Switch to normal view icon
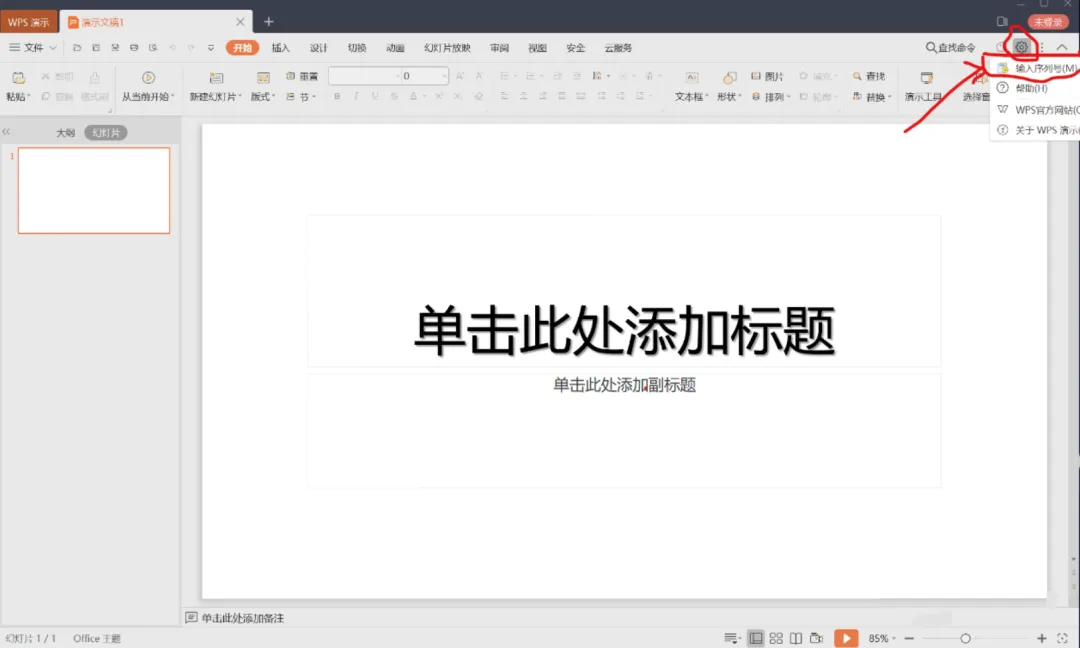1080x648 pixels. pyautogui.click(x=756, y=638)
